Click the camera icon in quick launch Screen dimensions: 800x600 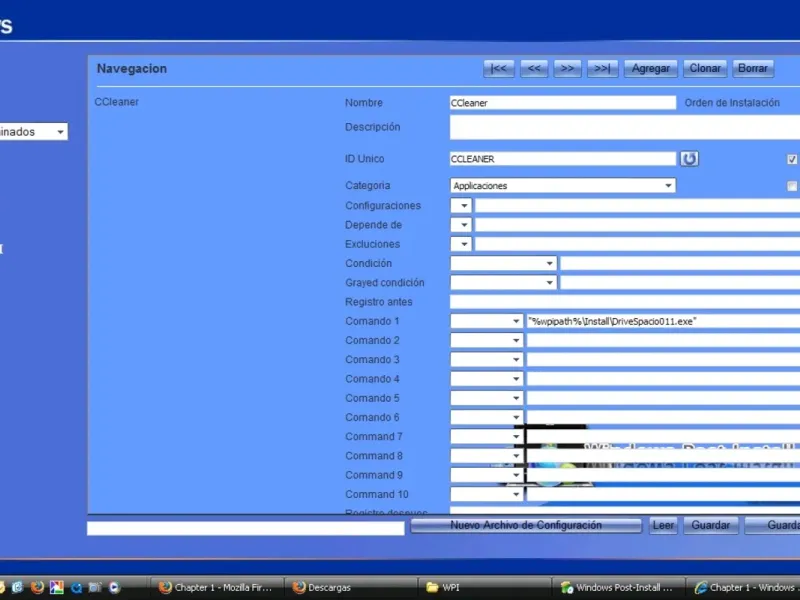(x=95, y=588)
